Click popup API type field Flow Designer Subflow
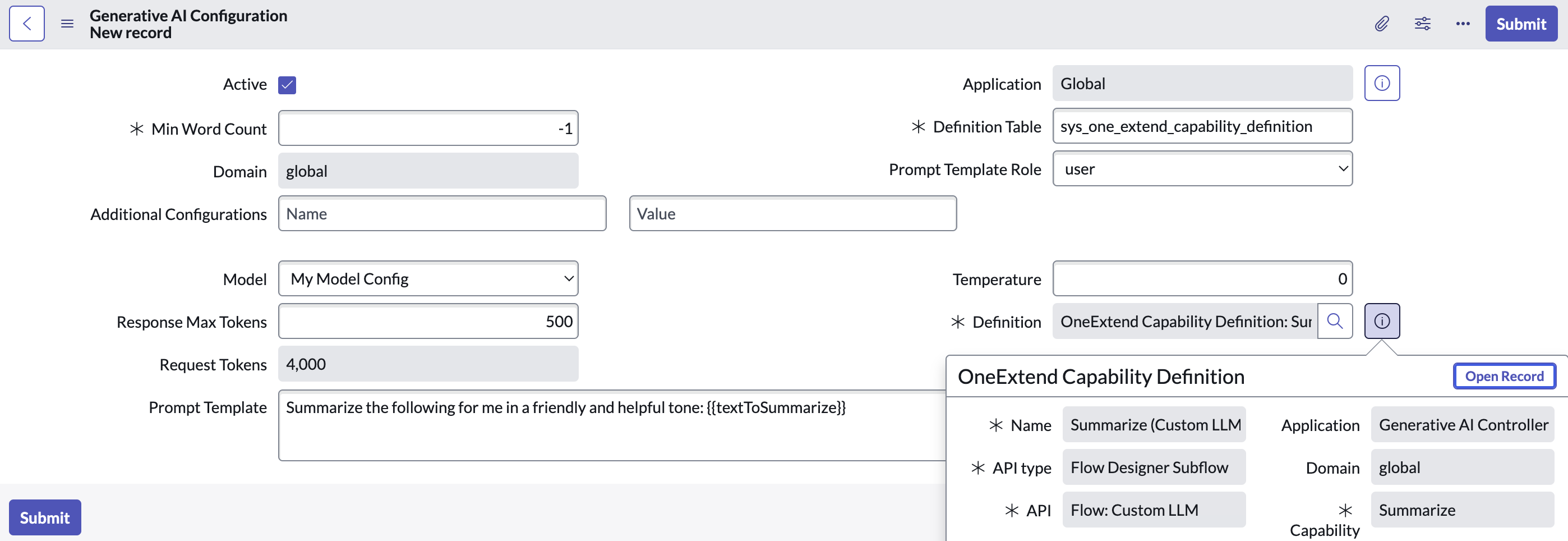 (x=1154, y=467)
